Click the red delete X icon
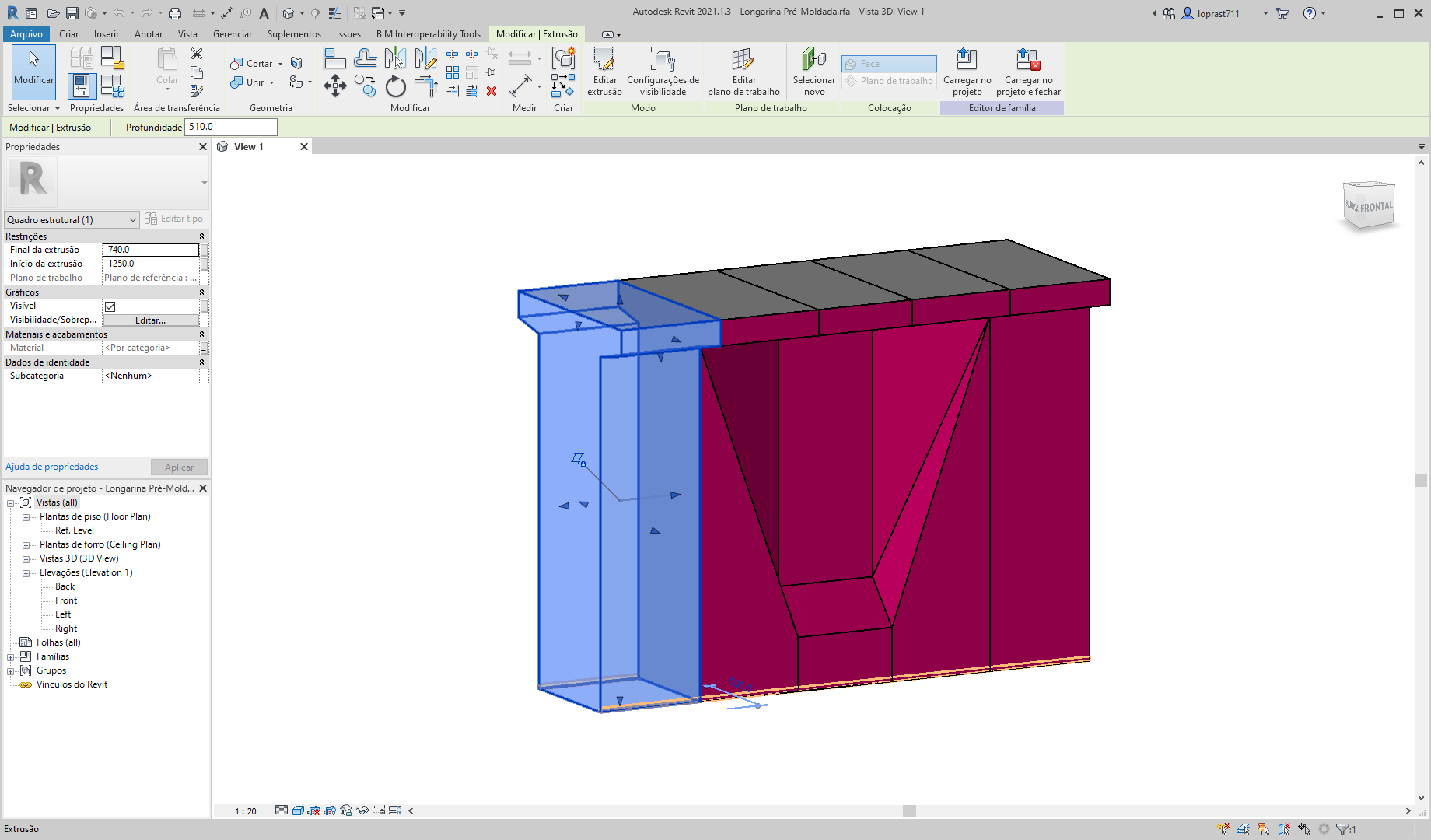 (x=492, y=91)
